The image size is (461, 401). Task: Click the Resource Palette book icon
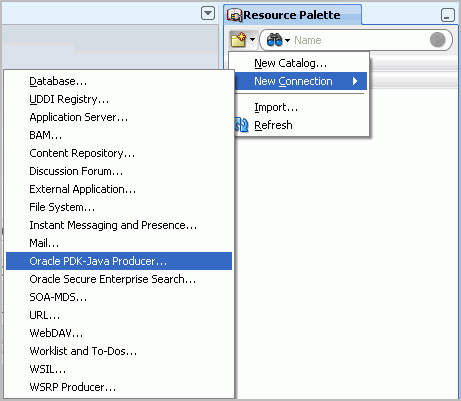point(234,15)
